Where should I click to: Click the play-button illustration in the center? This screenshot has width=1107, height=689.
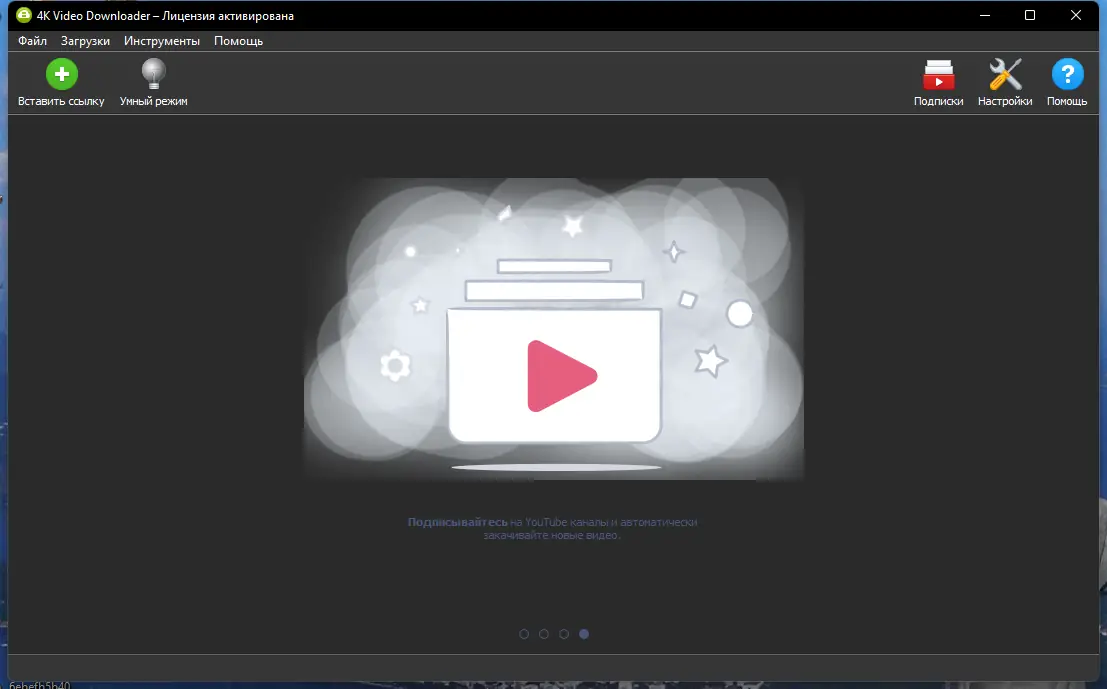click(x=562, y=376)
